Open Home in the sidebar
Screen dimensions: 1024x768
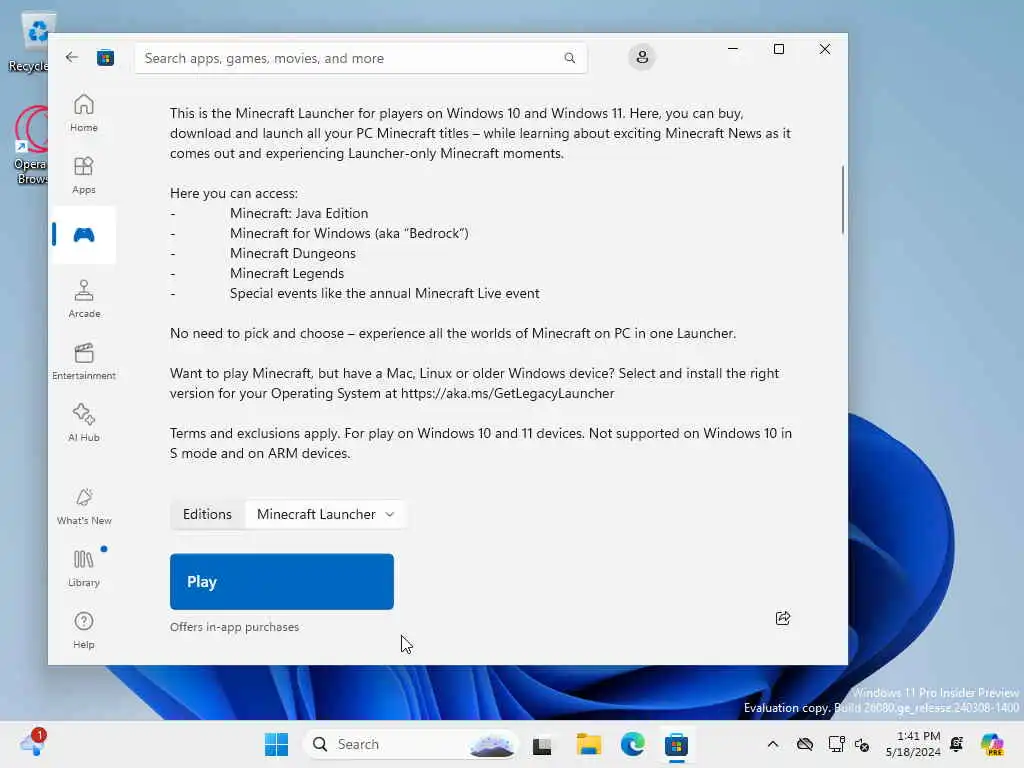(84, 112)
